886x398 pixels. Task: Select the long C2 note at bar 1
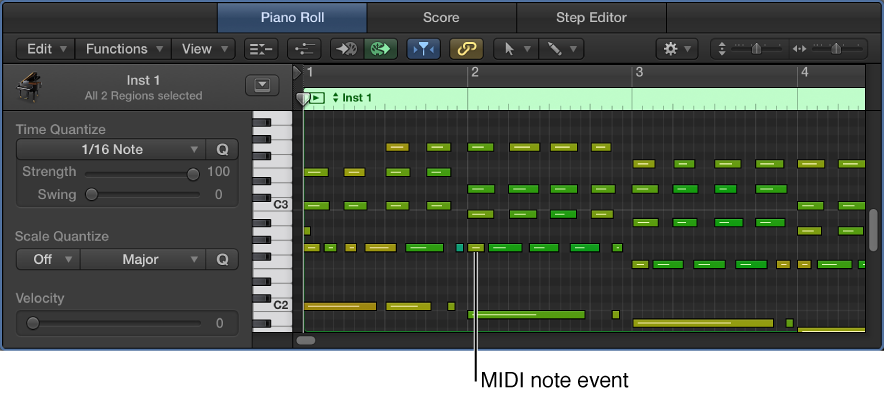pos(340,306)
